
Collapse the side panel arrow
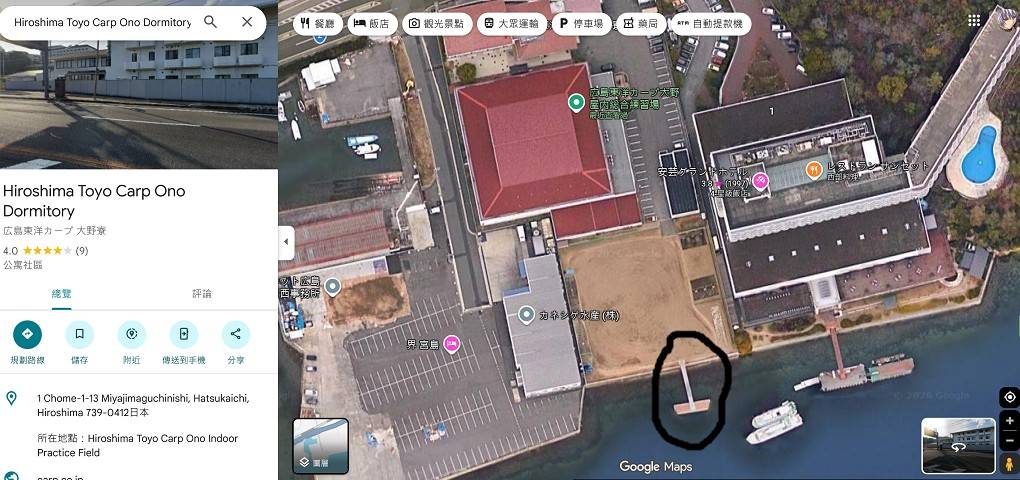286,243
